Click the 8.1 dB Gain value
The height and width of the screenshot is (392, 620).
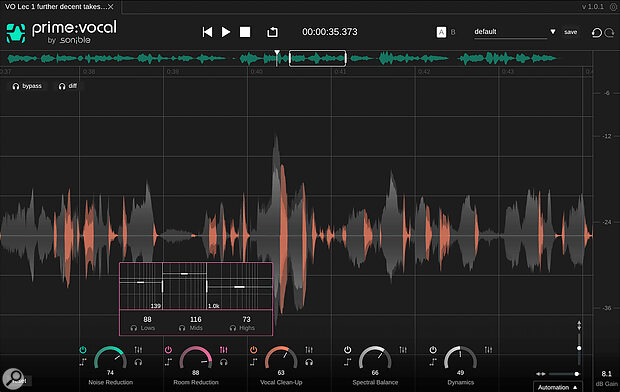[x=607, y=373]
